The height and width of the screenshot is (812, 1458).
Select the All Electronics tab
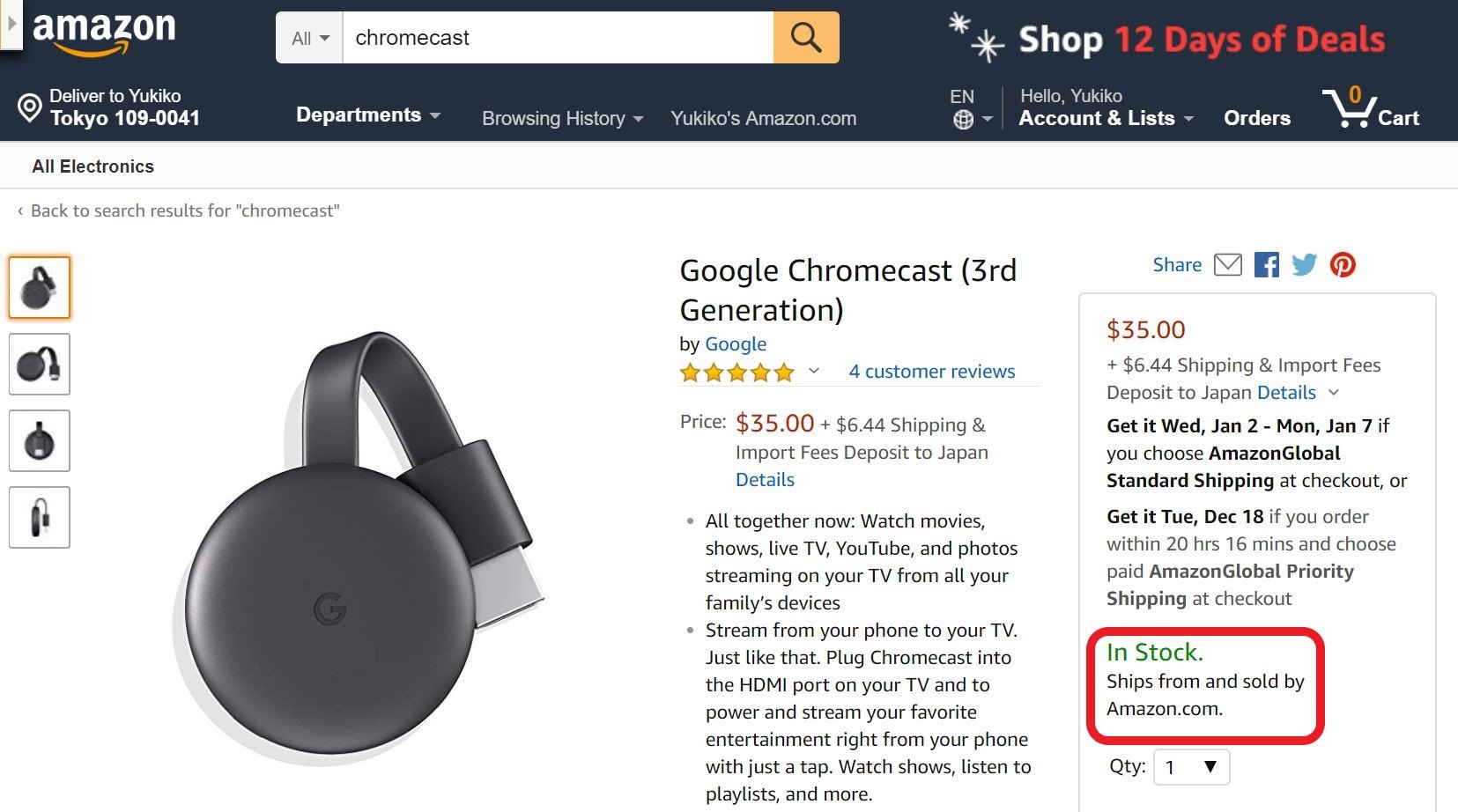pyautogui.click(x=93, y=166)
